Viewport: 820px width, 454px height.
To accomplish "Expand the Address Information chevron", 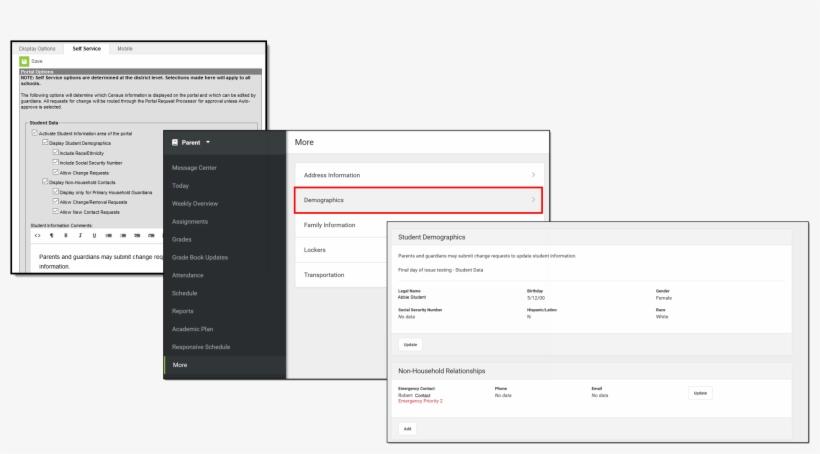I will click(x=533, y=175).
